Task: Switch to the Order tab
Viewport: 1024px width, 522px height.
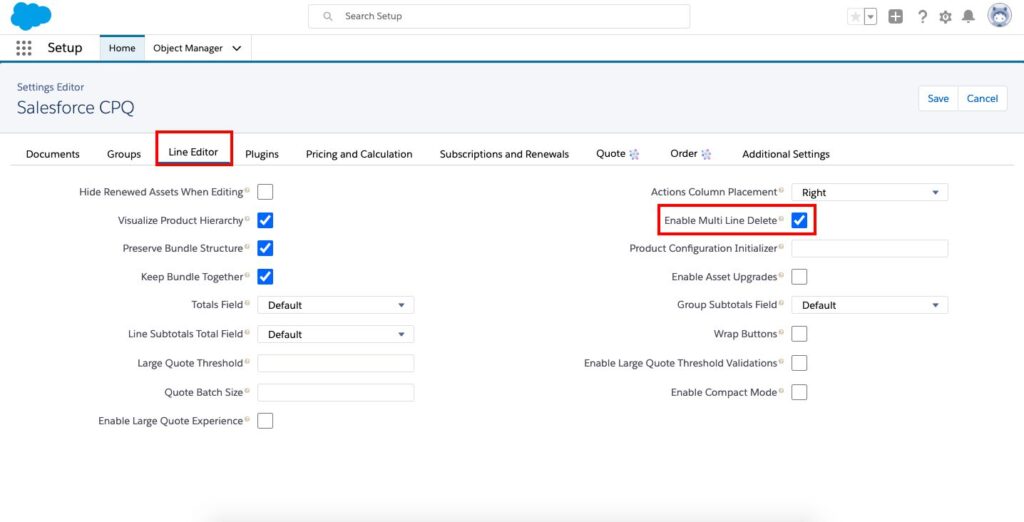Action: (x=690, y=154)
